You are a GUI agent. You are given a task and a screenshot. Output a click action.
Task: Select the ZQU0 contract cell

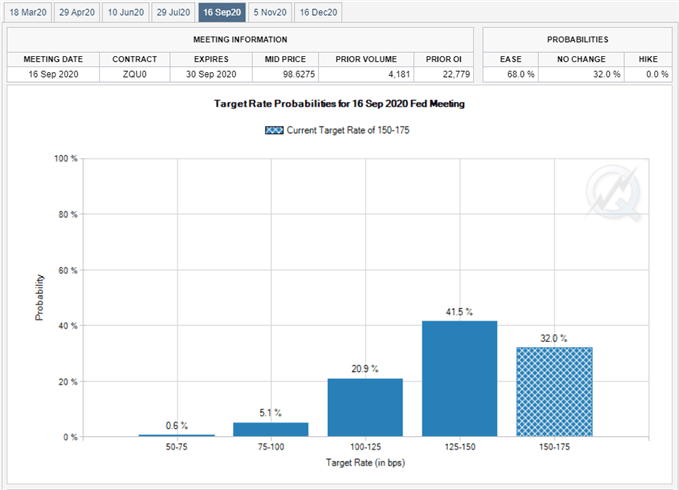coord(135,74)
